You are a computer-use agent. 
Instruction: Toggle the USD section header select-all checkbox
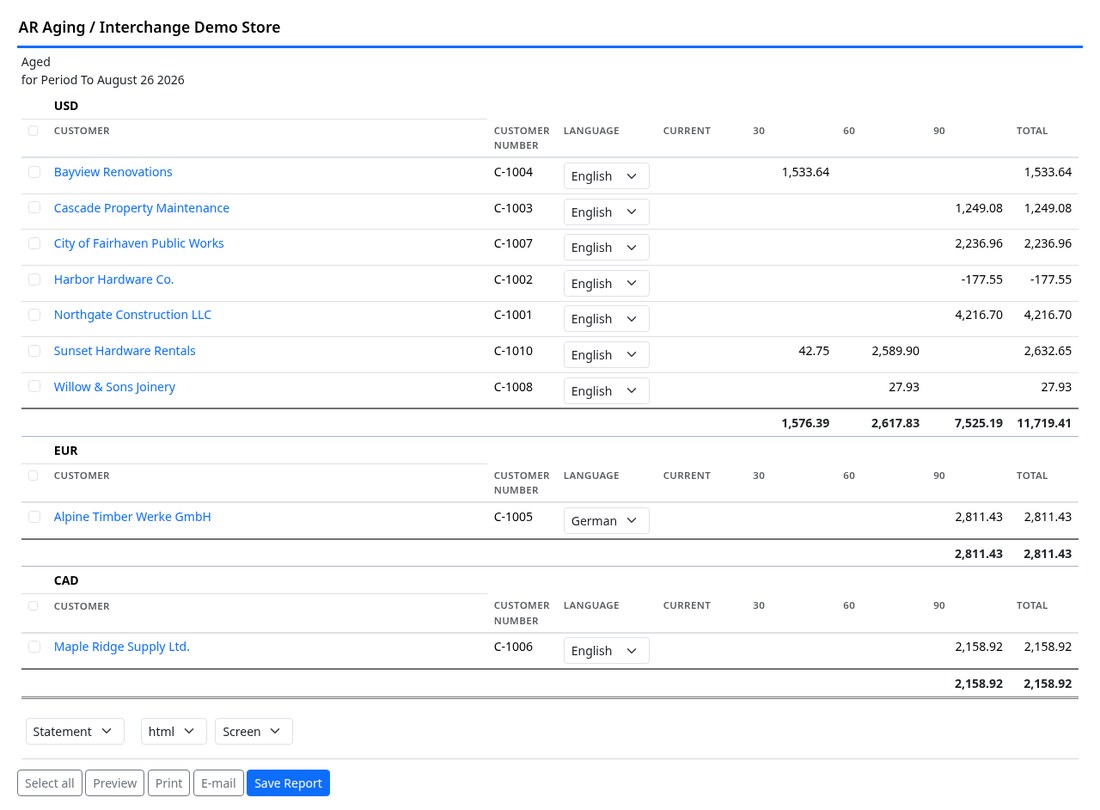(x=33, y=130)
